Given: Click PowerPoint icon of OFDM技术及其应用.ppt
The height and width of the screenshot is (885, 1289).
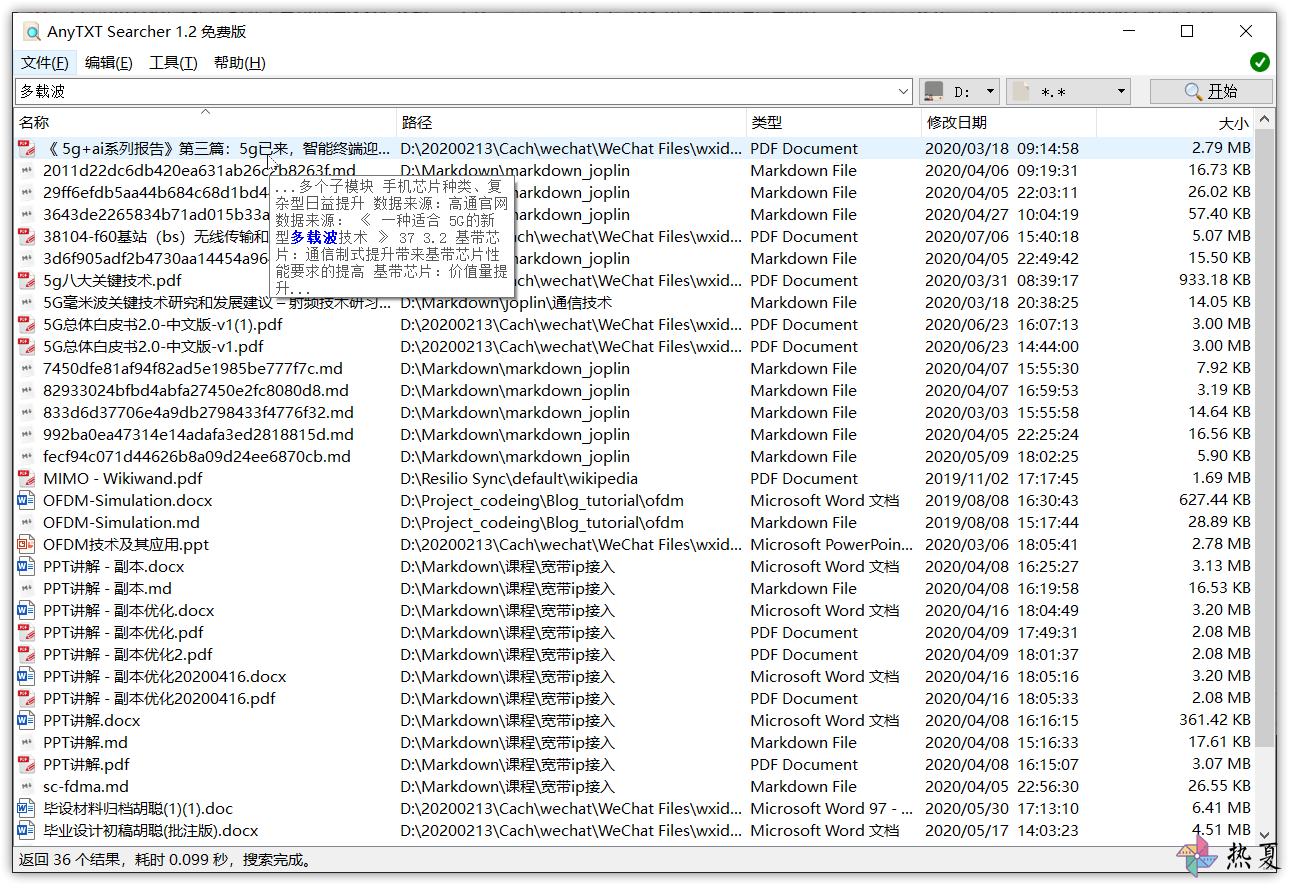Looking at the screenshot, I should [x=27, y=545].
